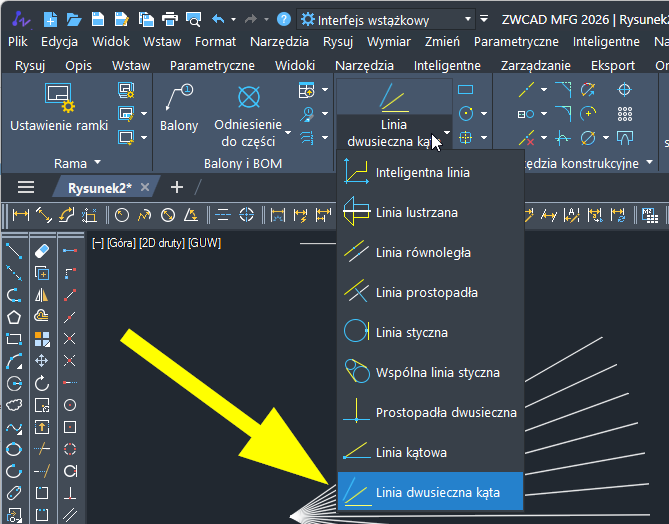Open the hamburger menu beside drawing tabs
This screenshot has width=669, height=524.
[26, 187]
